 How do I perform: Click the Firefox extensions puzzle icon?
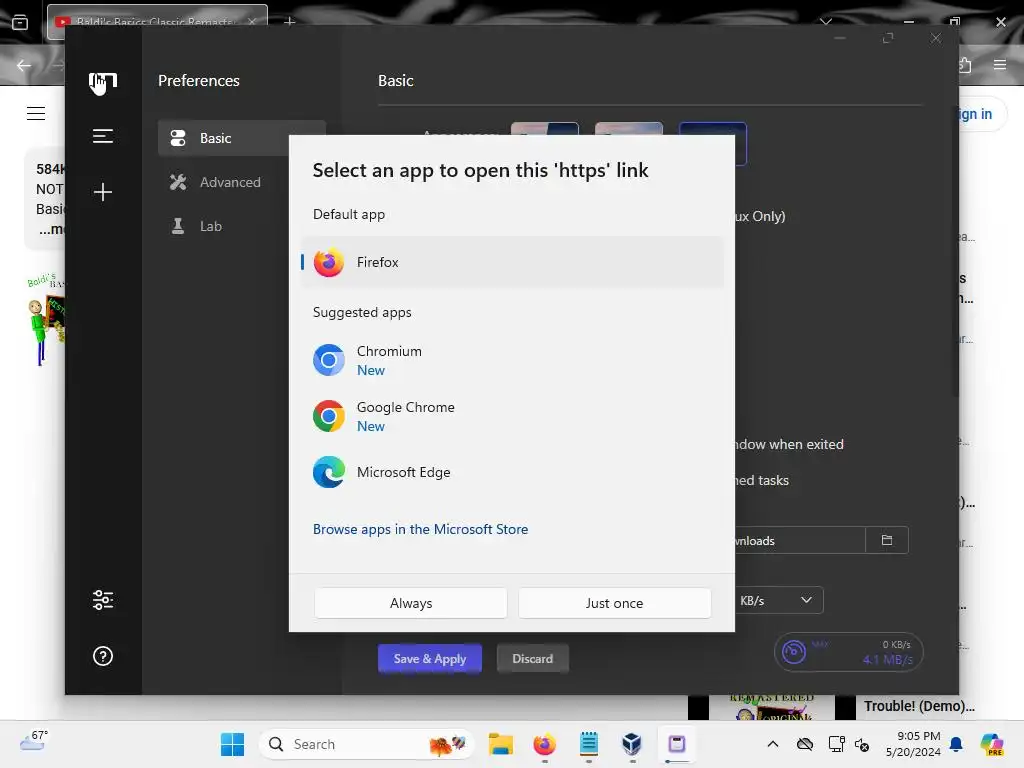(x=966, y=65)
